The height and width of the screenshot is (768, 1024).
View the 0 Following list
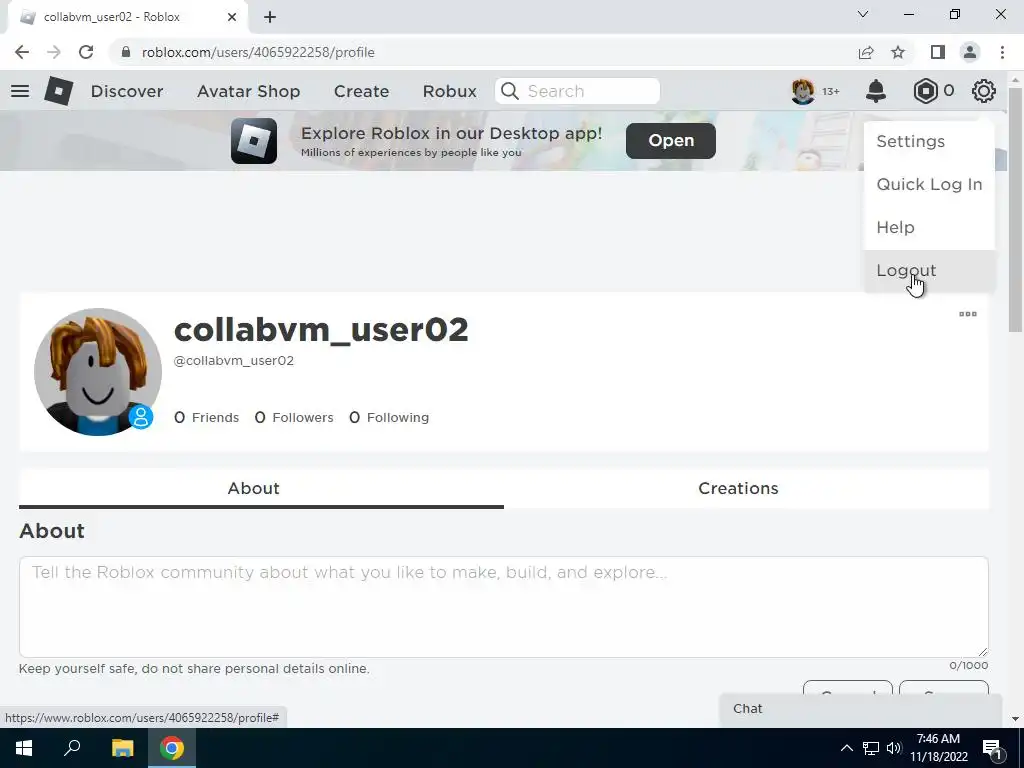389,417
